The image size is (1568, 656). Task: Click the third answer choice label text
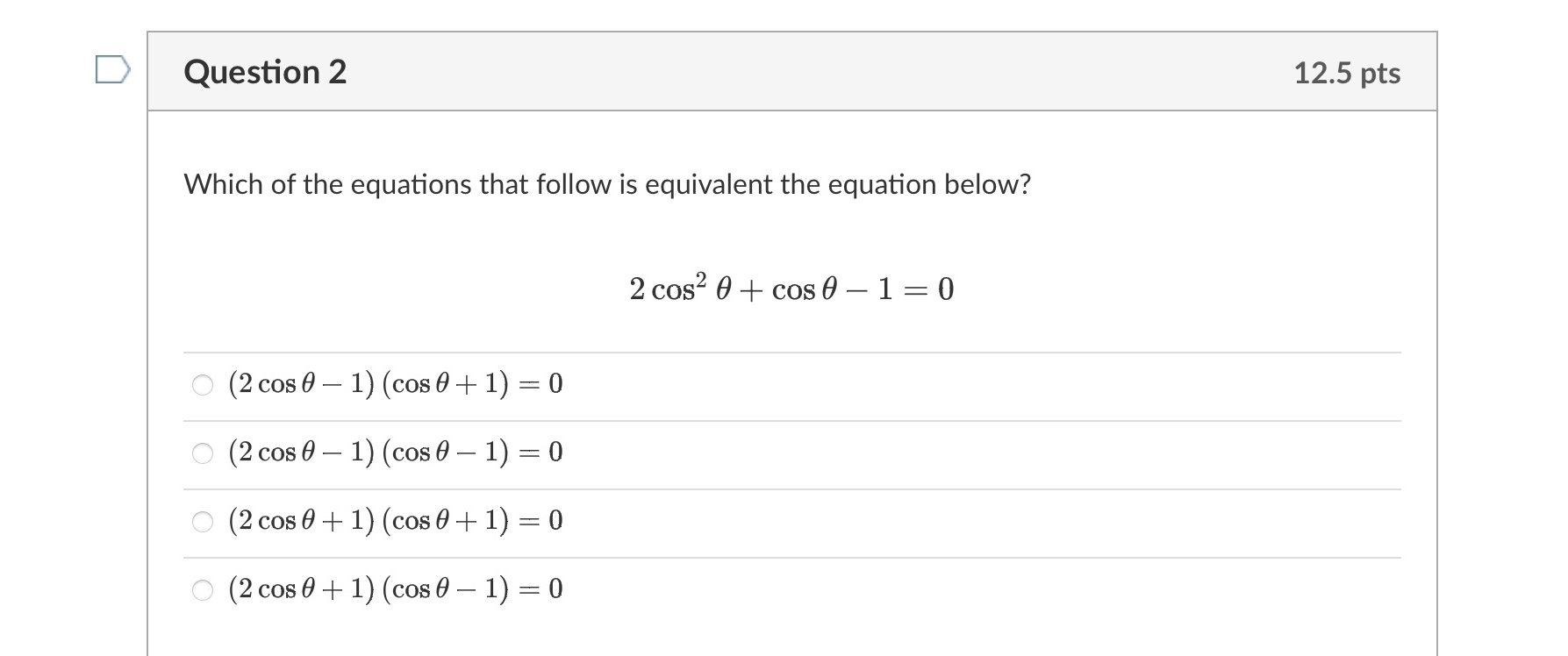393,520
